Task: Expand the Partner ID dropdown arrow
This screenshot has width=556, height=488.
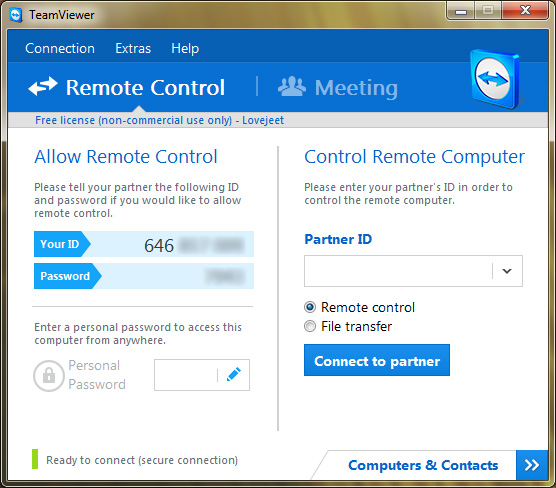Action: point(507,271)
